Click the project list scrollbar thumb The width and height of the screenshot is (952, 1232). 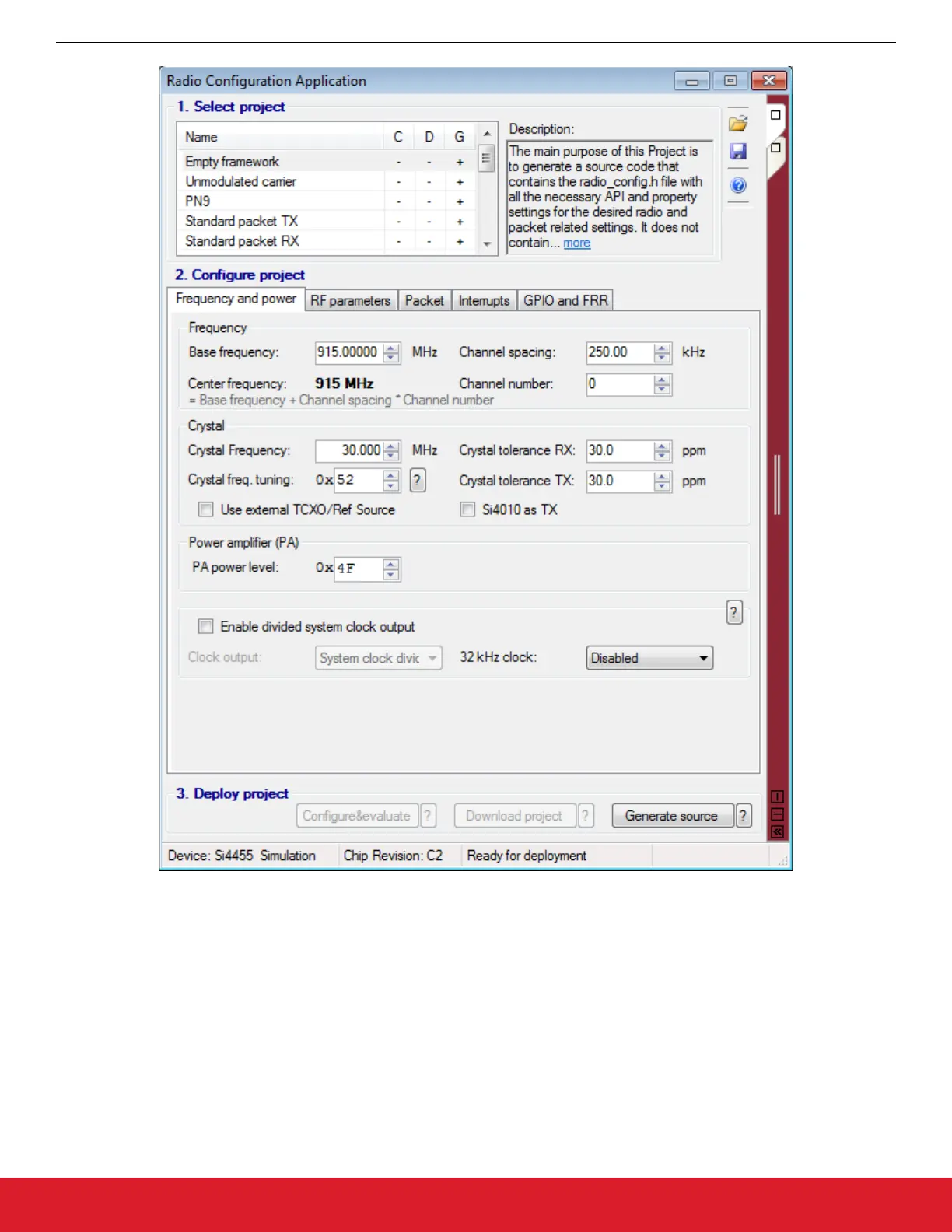[x=487, y=158]
